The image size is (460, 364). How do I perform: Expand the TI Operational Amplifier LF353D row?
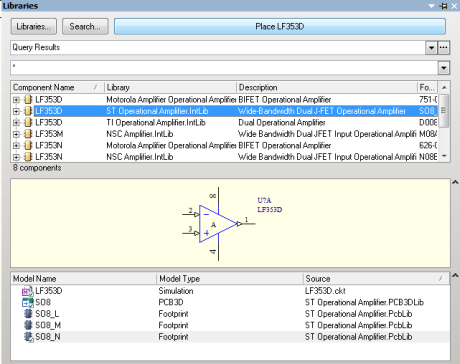16,123
